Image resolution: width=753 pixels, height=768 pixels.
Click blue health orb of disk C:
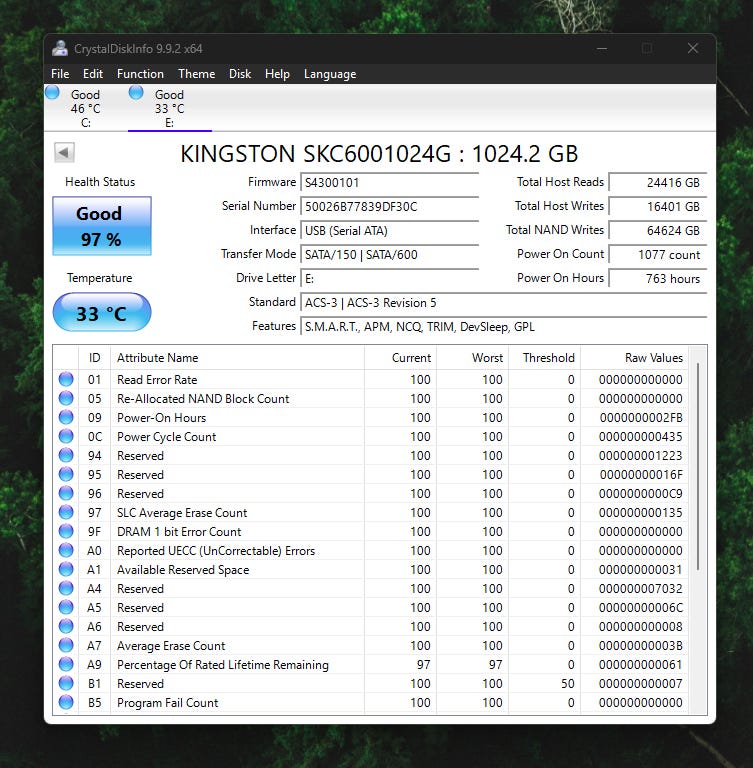tap(52, 93)
